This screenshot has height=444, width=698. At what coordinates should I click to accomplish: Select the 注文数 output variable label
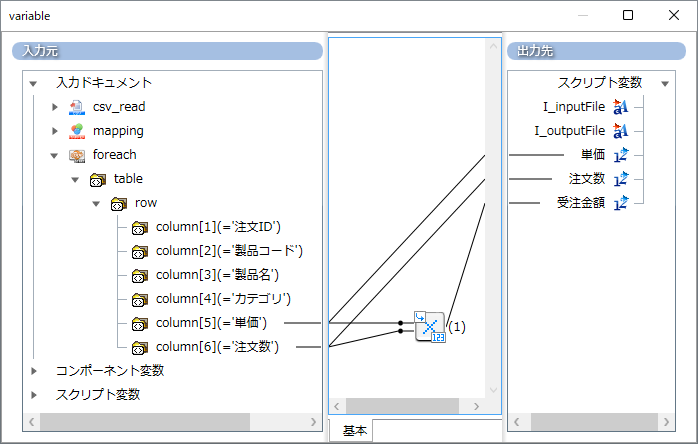point(587,179)
